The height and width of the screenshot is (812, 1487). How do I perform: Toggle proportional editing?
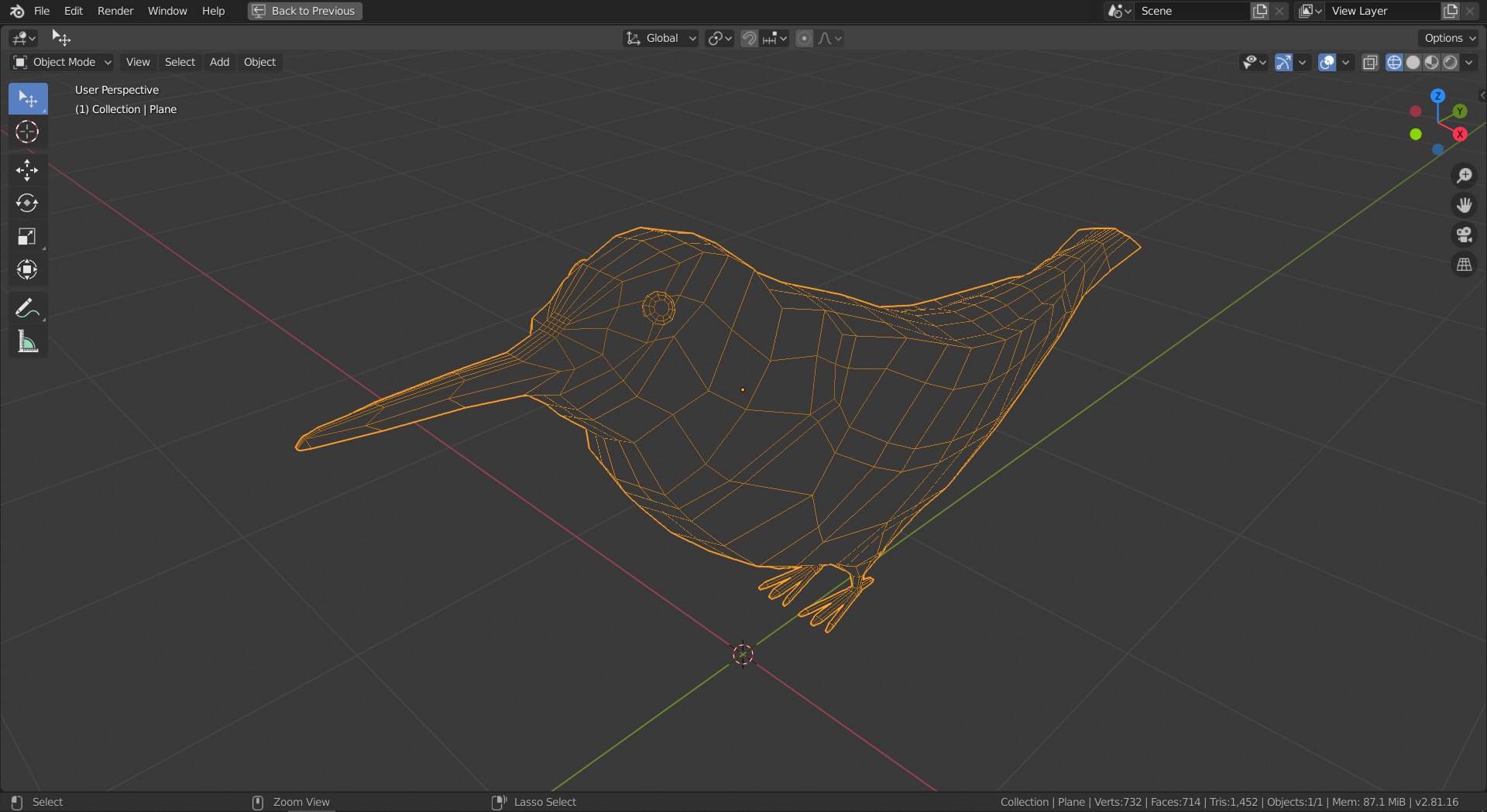805,38
